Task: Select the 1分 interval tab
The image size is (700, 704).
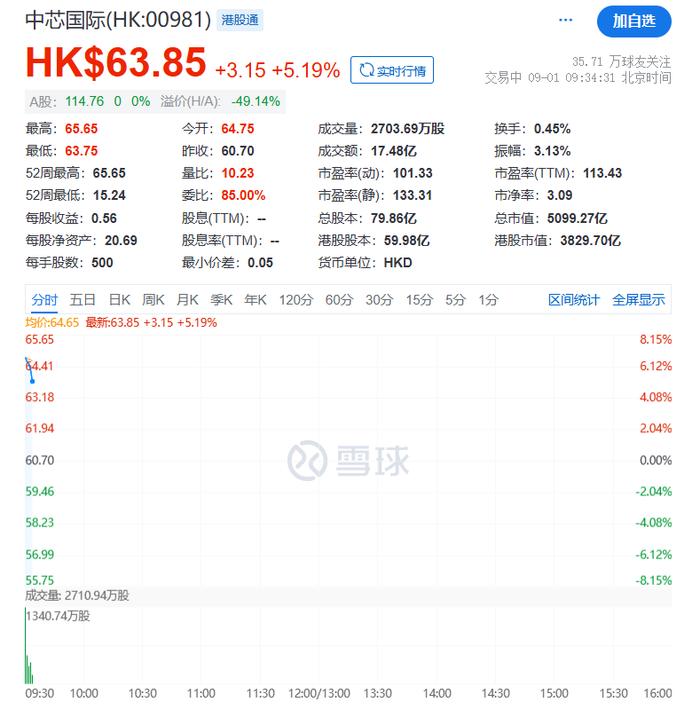Action: pos(488,299)
